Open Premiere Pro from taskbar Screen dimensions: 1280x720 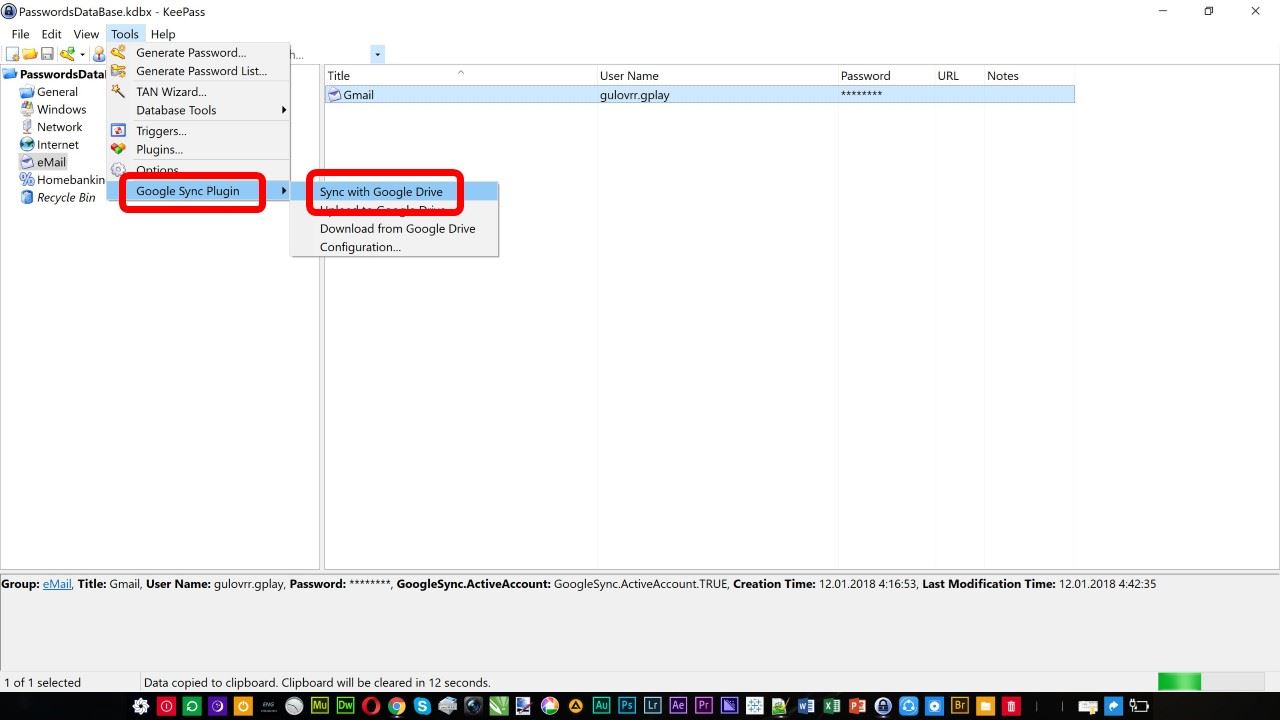704,706
